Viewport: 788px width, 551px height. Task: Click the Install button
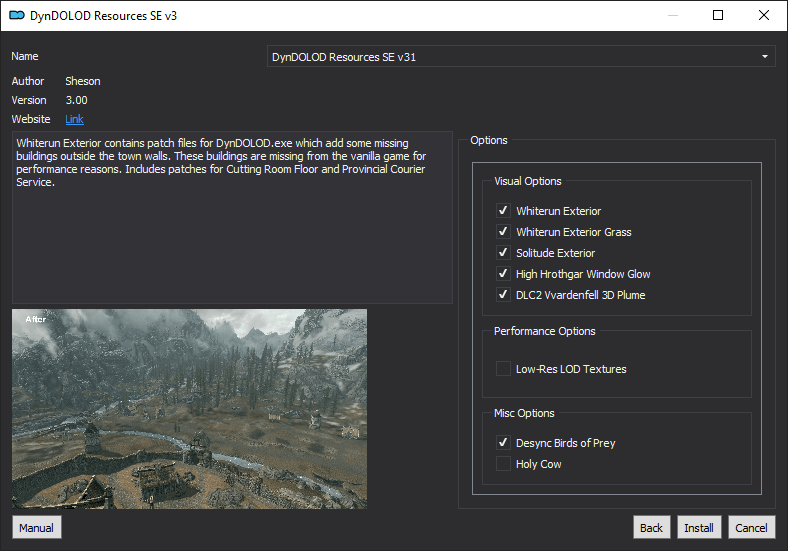[699, 527]
